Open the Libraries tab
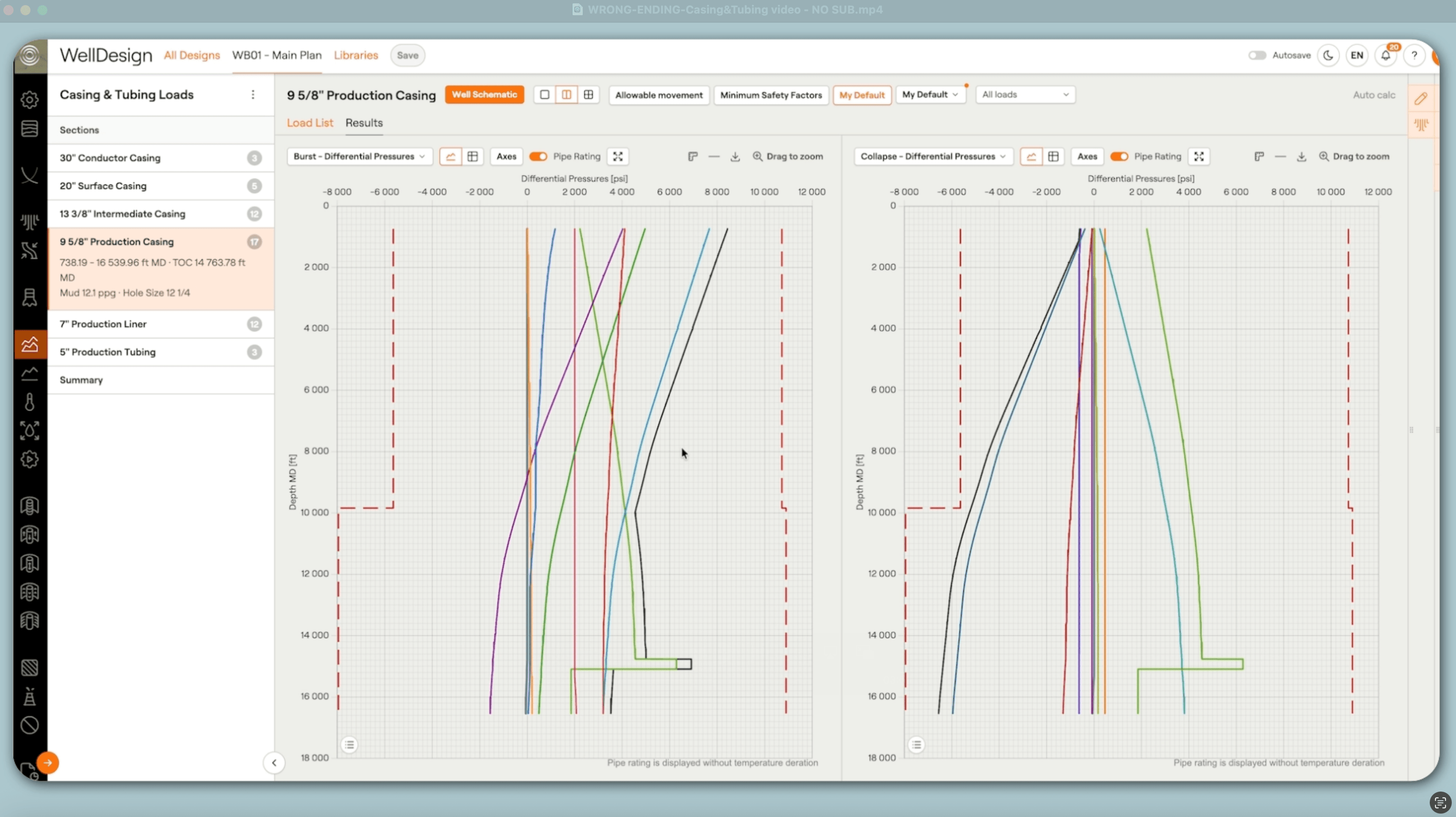Screen dimensions: 1456x817 point(355,56)
